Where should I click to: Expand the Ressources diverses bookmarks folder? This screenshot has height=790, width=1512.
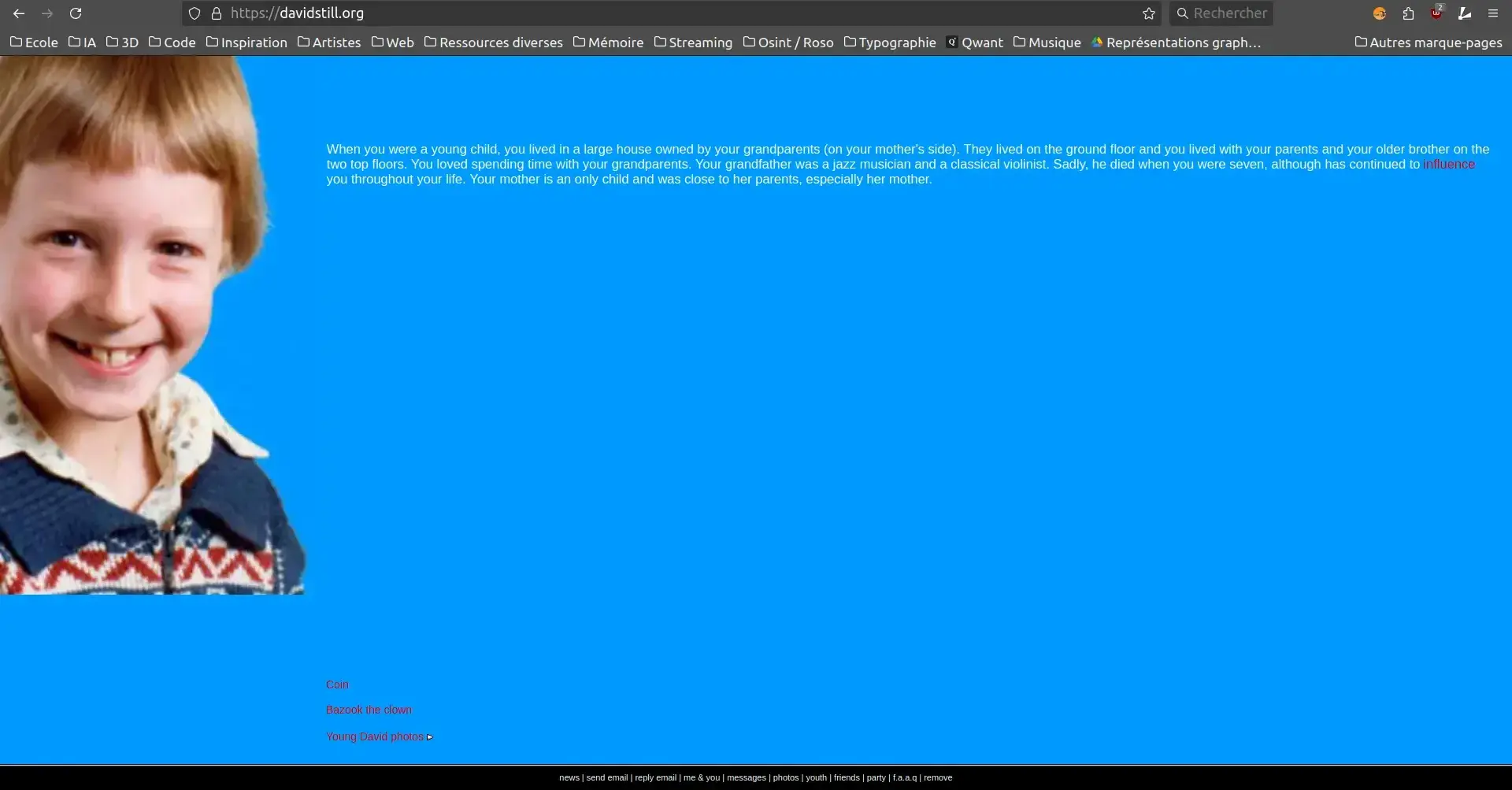(493, 43)
